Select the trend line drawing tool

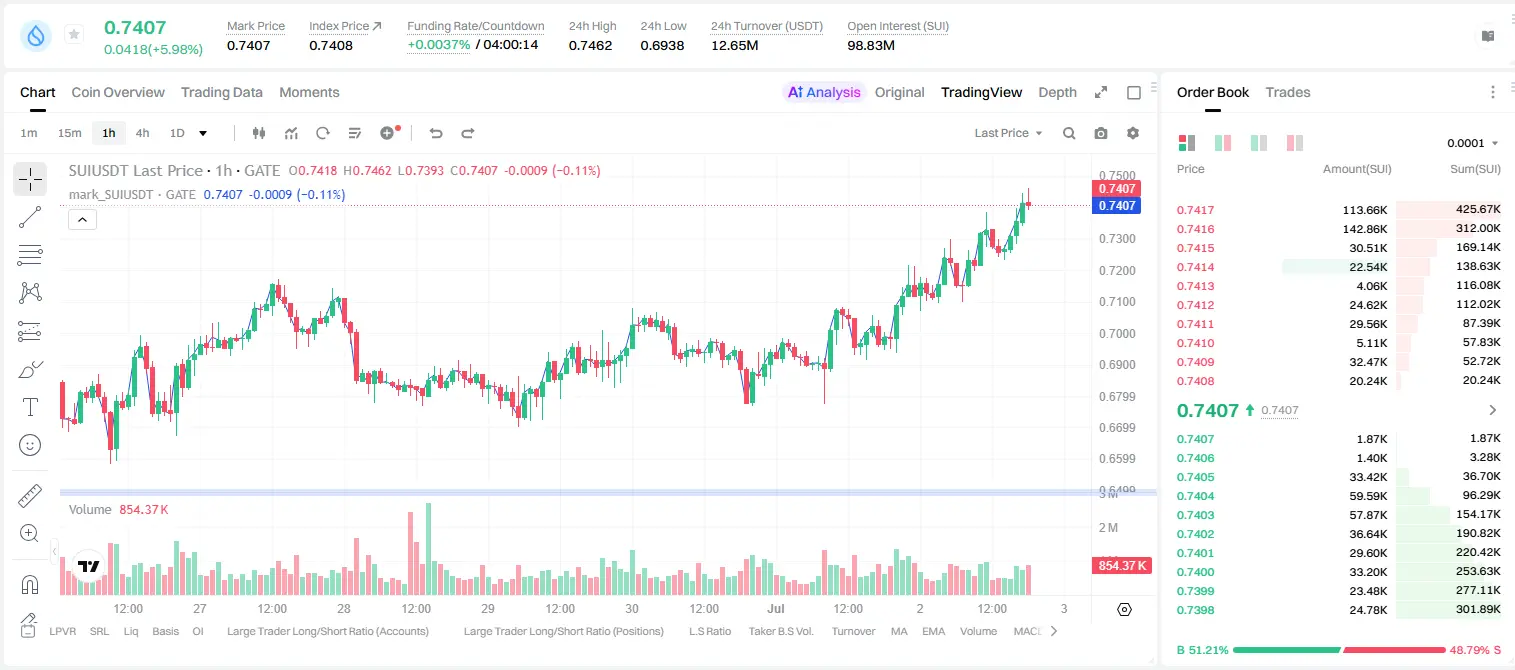coord(30,217)
